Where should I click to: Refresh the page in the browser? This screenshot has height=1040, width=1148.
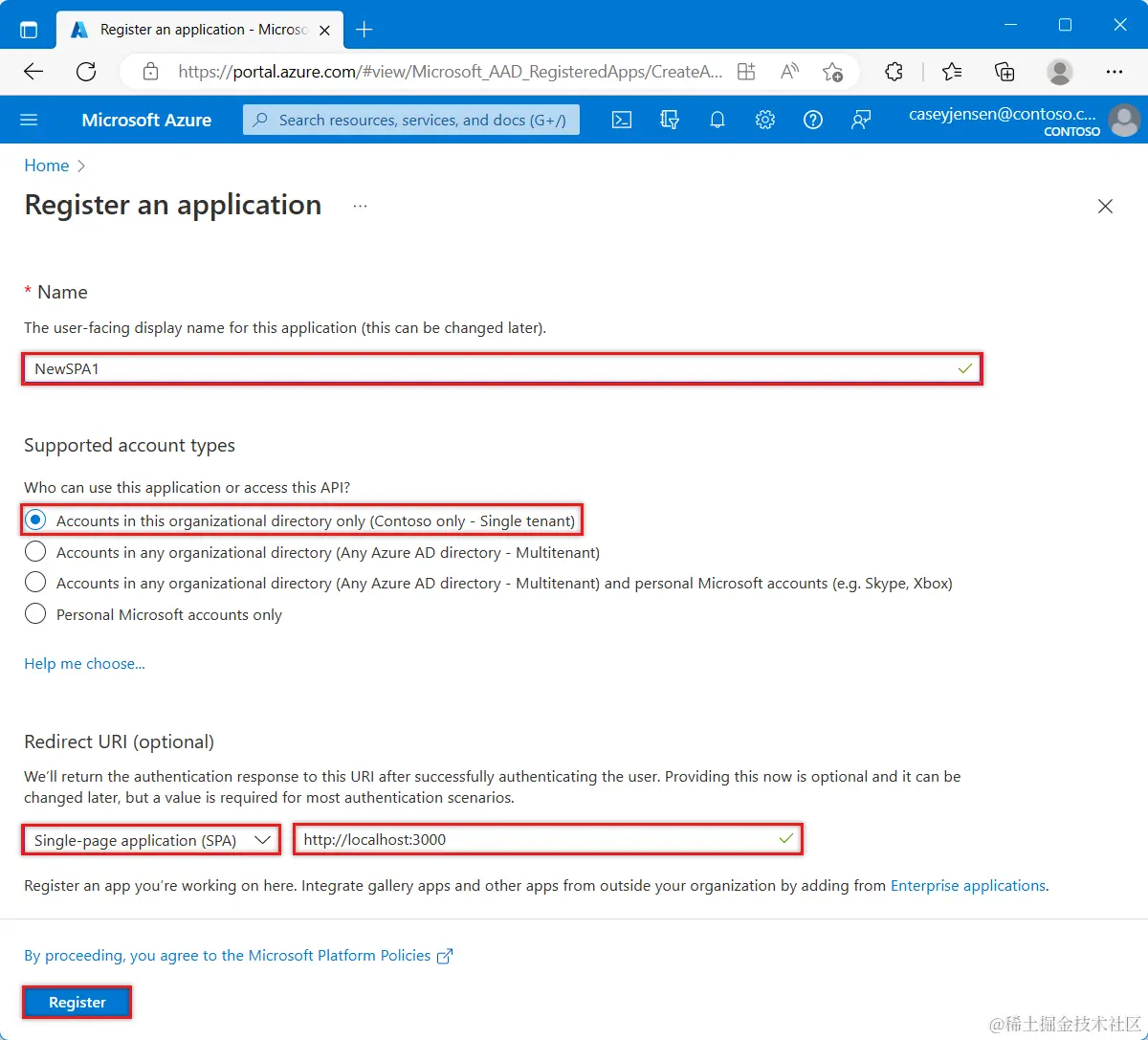coord(86,72)
